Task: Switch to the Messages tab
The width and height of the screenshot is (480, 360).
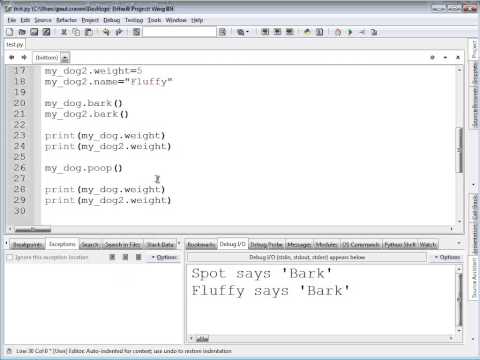Action: (x=299, y=245)
